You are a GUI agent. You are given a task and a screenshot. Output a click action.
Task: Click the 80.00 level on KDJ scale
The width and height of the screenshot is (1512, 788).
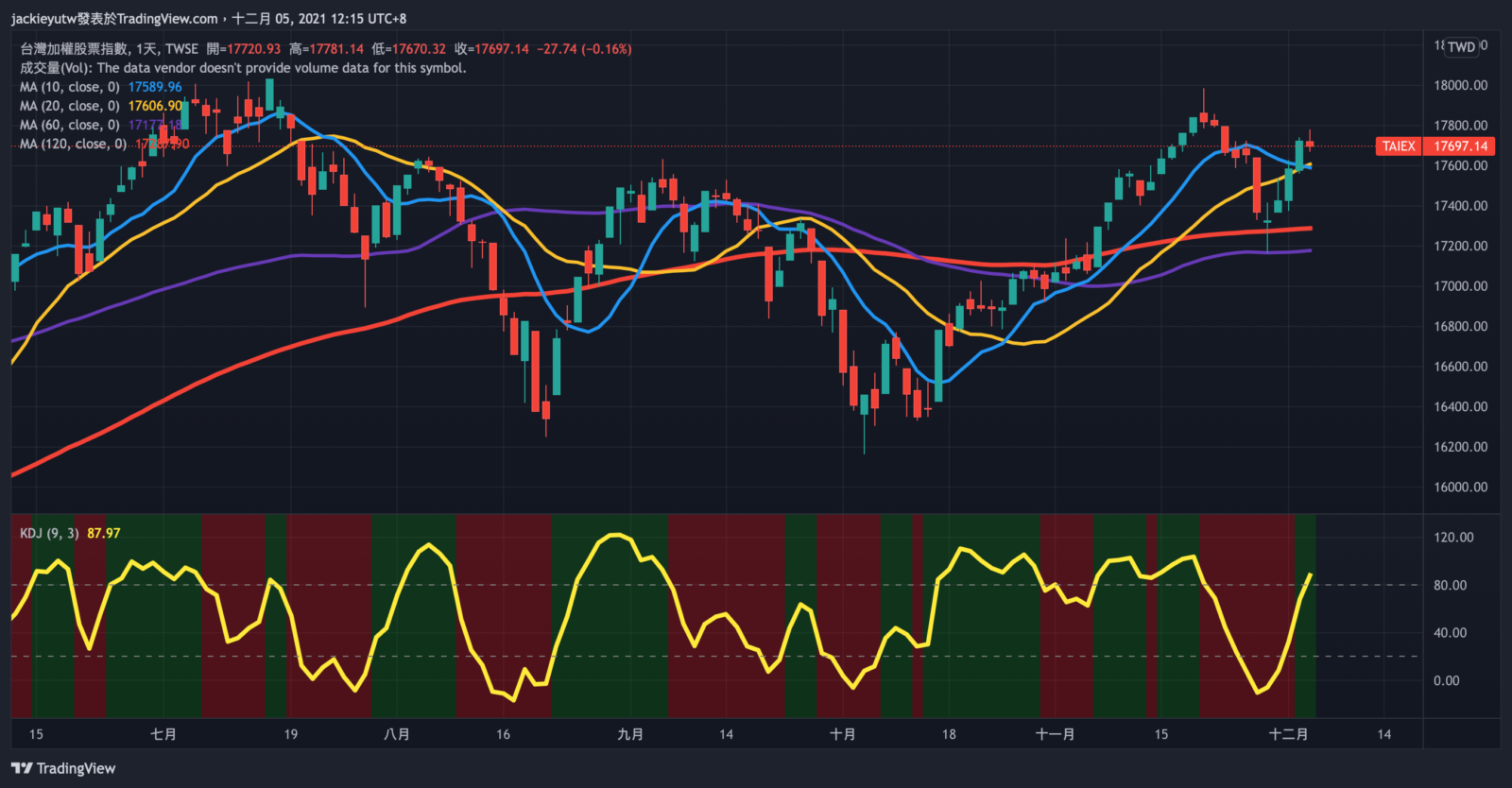click(1450, 586)
